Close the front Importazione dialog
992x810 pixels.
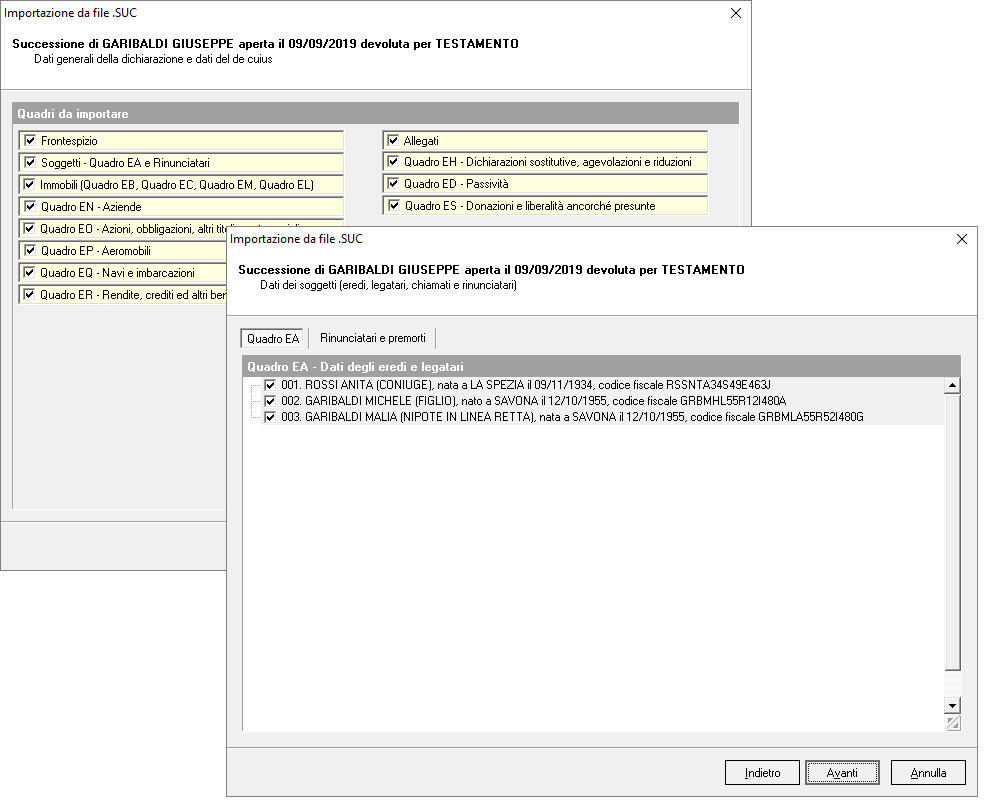tap(962, 240)
